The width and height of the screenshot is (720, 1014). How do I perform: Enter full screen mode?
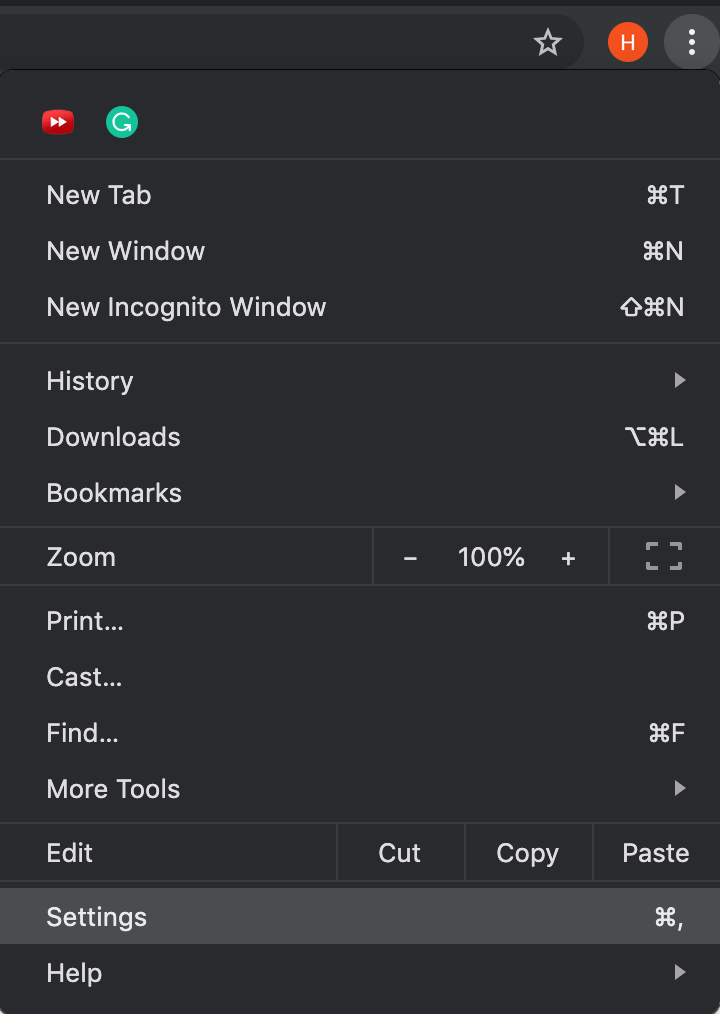664,556
